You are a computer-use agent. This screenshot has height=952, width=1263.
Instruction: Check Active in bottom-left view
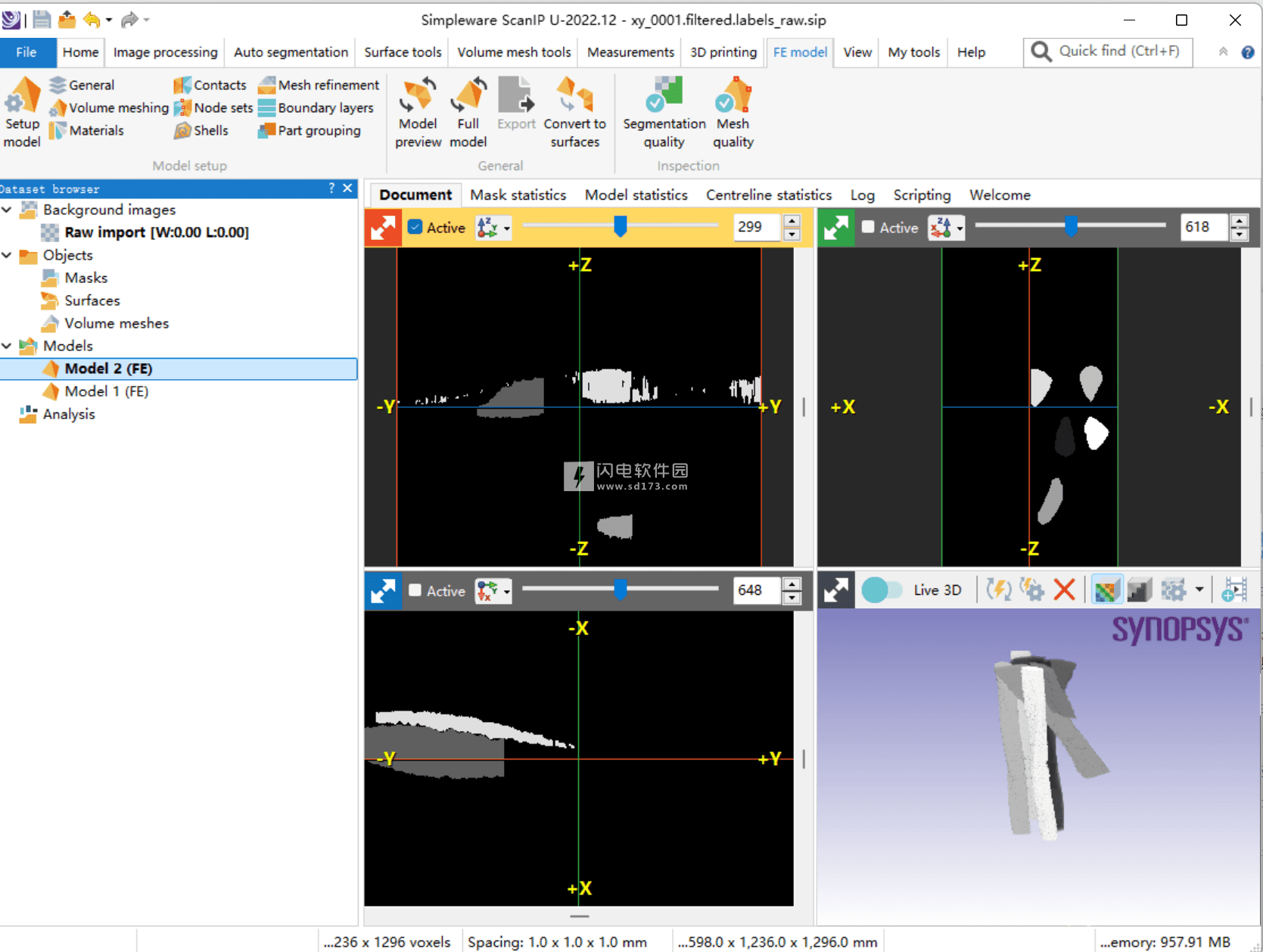(415, 590)
